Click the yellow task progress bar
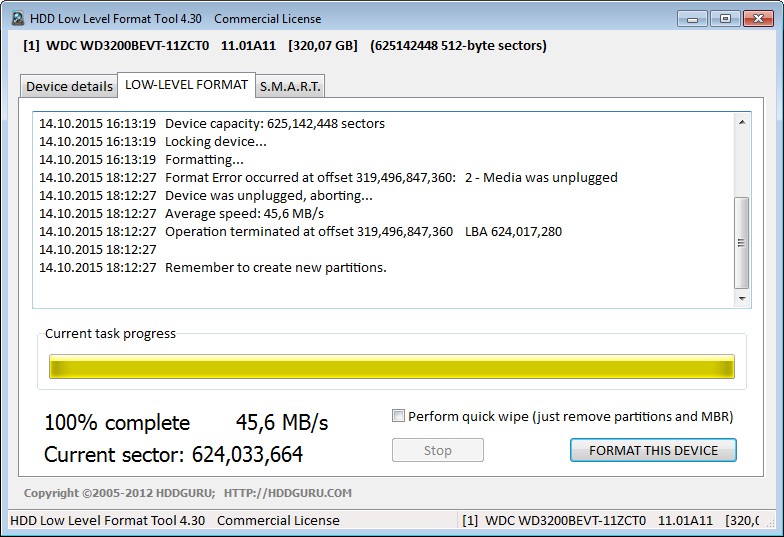The height and width of the screenshot is (537, 784). point(392,366)
